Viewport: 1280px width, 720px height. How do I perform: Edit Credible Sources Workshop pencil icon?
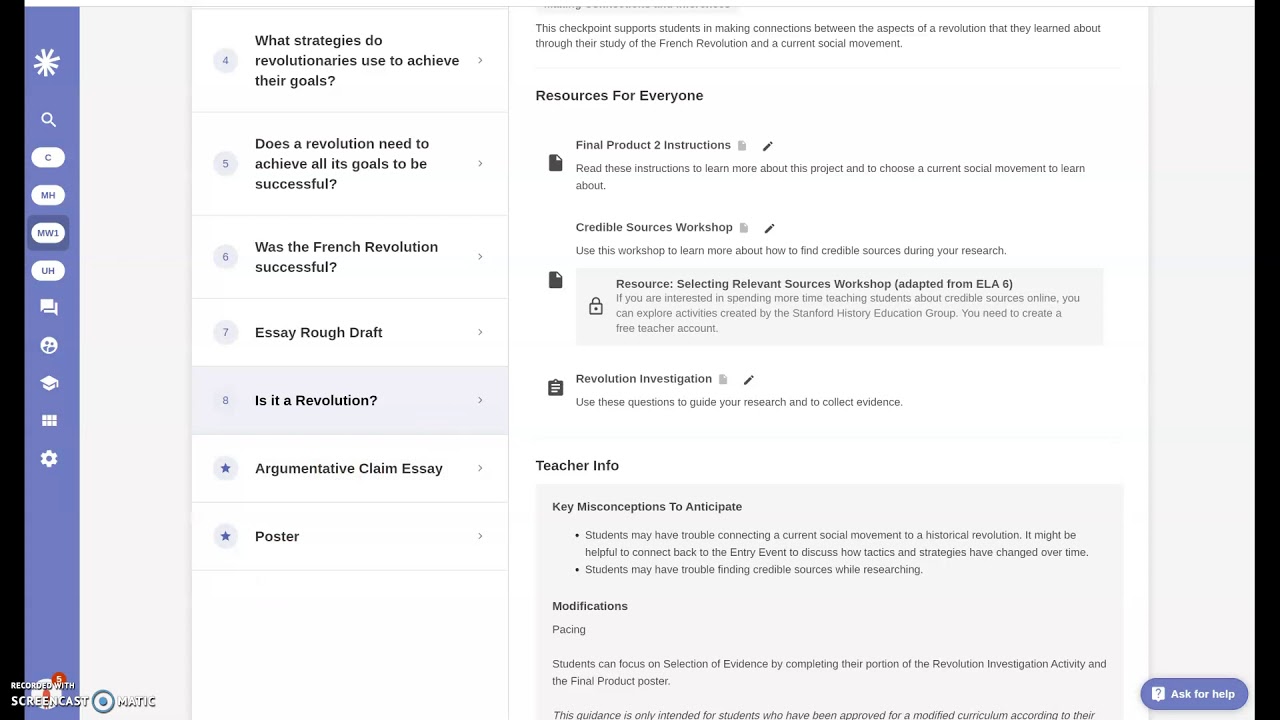(x=769, y=228)
